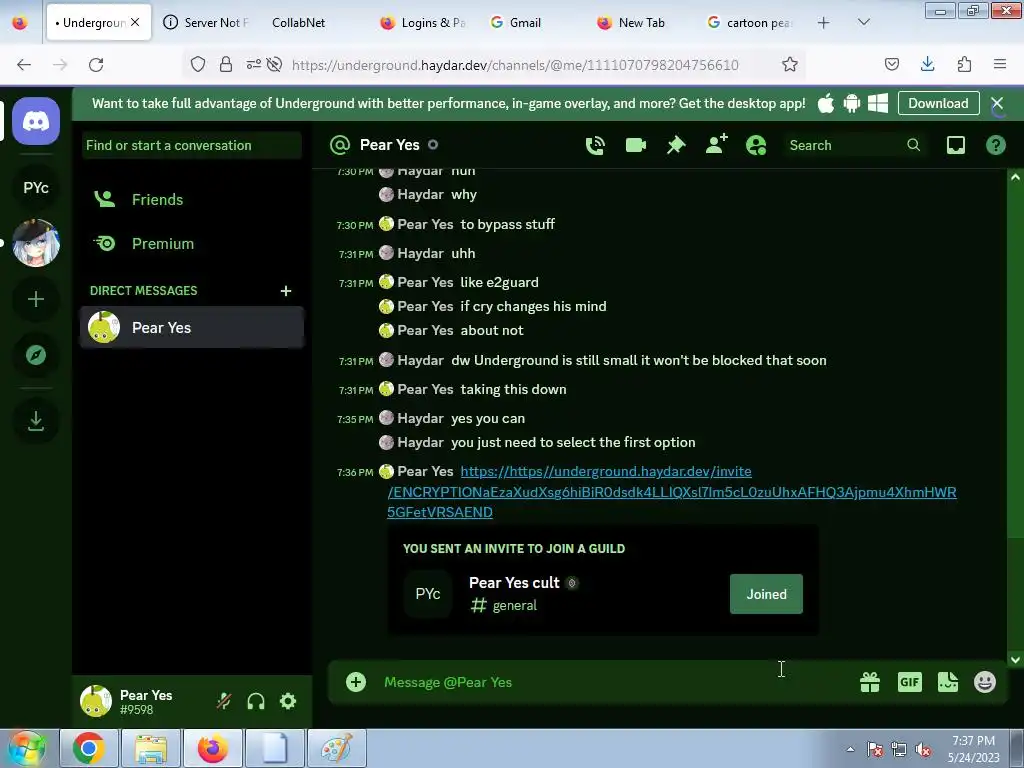
Task: Click the Android platform icon
Action: pyautogui.click(x=852, y=103)
